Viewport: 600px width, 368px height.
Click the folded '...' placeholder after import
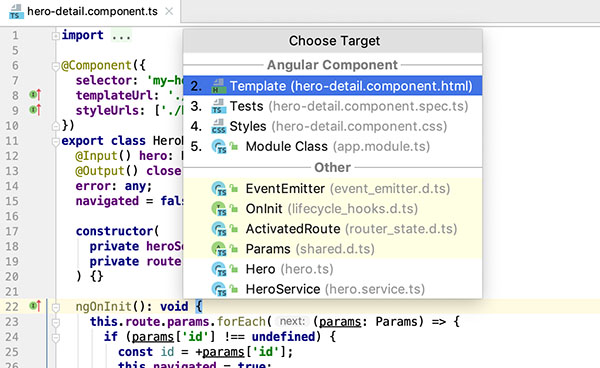pyautogui.click(x=121, y=36)
